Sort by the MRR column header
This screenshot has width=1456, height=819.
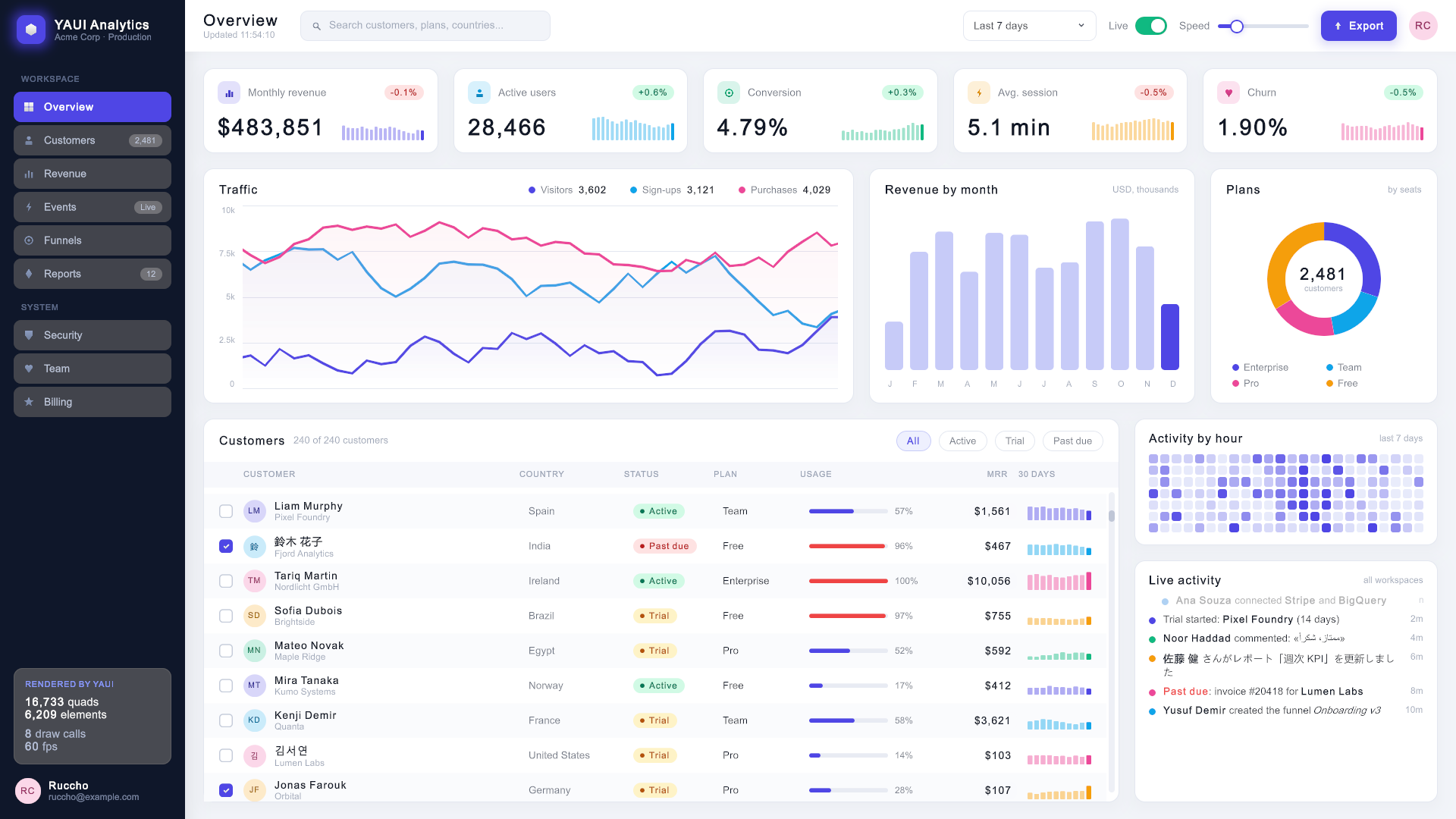tap(996, 474)
